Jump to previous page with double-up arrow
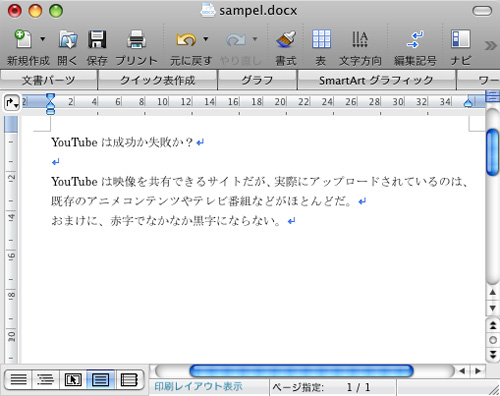Viewport: 500px width, 396px height. pos(493,325)
